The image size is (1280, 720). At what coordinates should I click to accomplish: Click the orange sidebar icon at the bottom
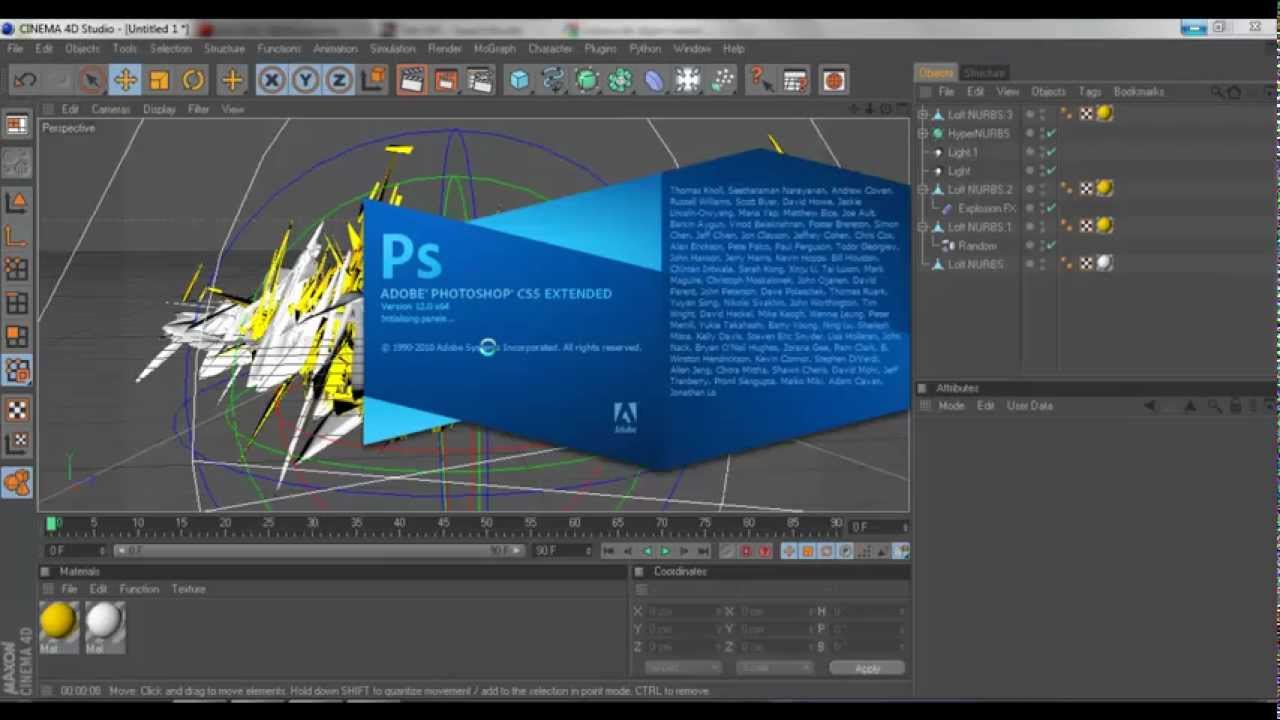[17, 483]
